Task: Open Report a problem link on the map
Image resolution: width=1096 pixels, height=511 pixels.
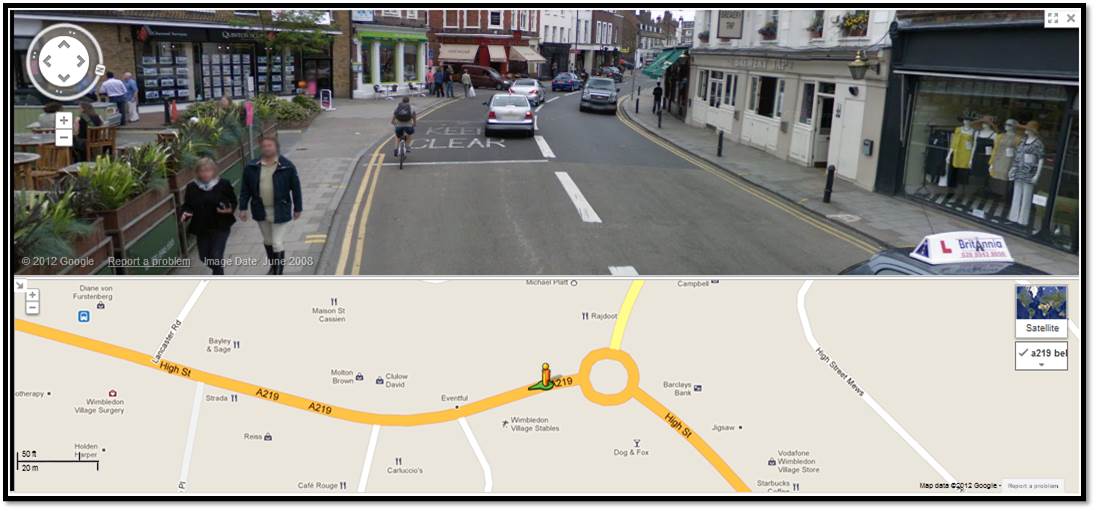Action: point(1032,486)
